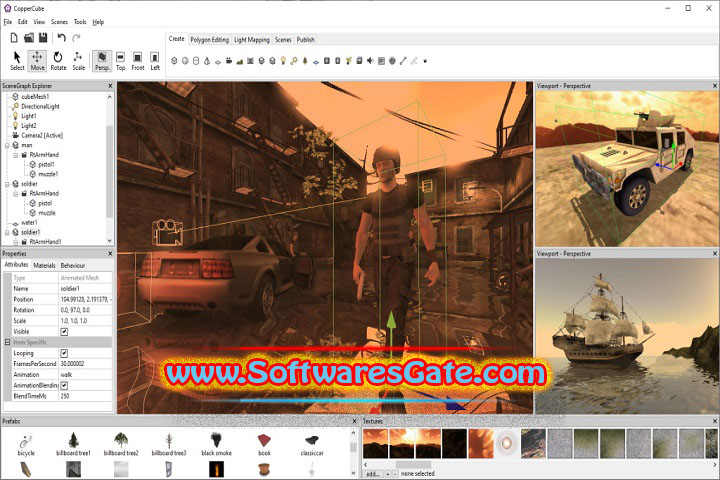Create a plane mesh
Image resolution: width=720 pixels, height=480 pixels.
(218, 61)
